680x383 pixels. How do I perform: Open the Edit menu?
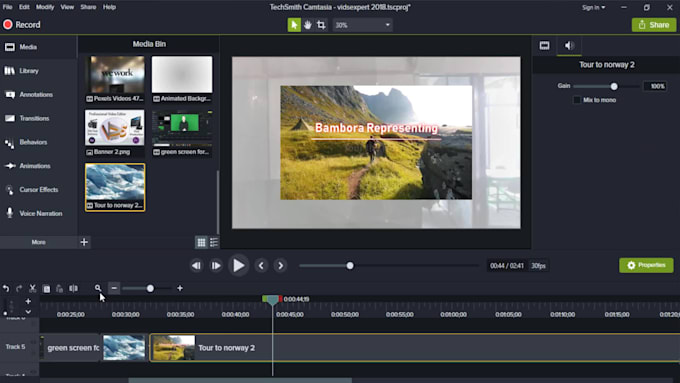click(x=24, y=7)
